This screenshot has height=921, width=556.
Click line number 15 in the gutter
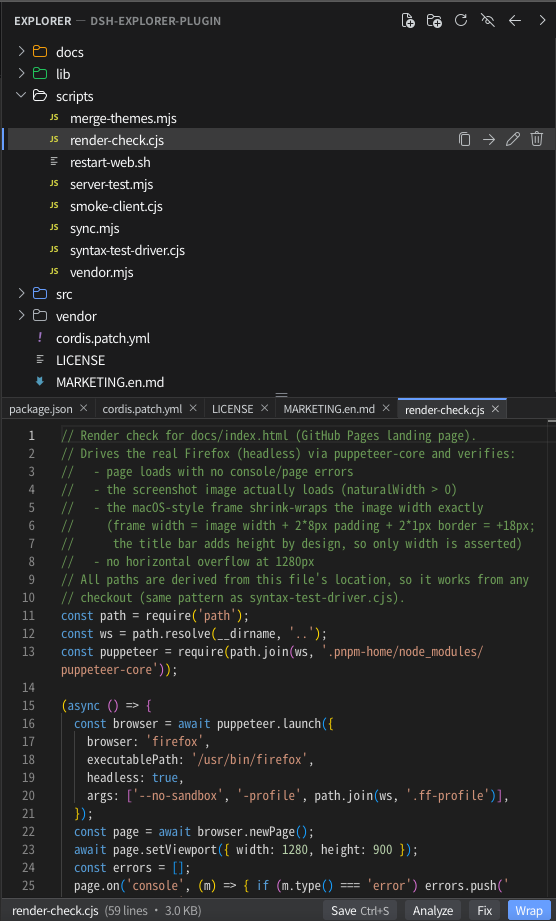click(28, 705)
